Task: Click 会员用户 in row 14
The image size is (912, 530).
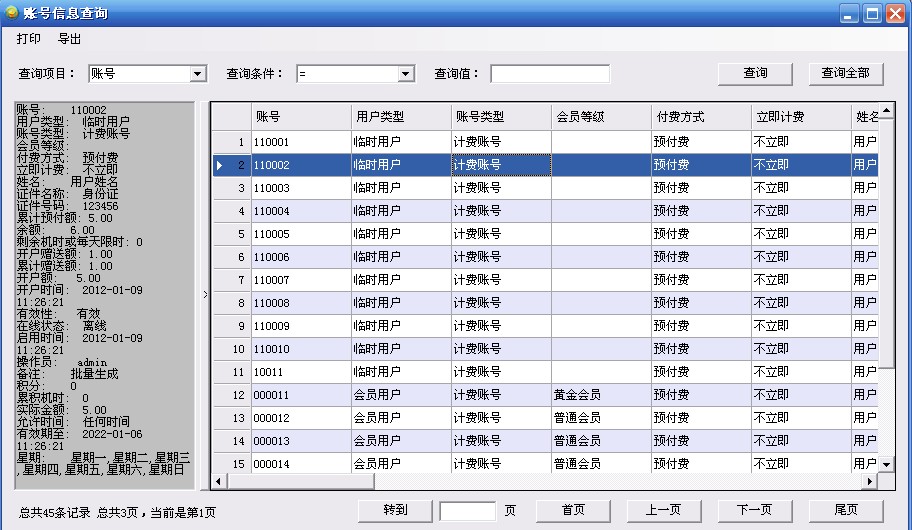Action: coord(401,441)
